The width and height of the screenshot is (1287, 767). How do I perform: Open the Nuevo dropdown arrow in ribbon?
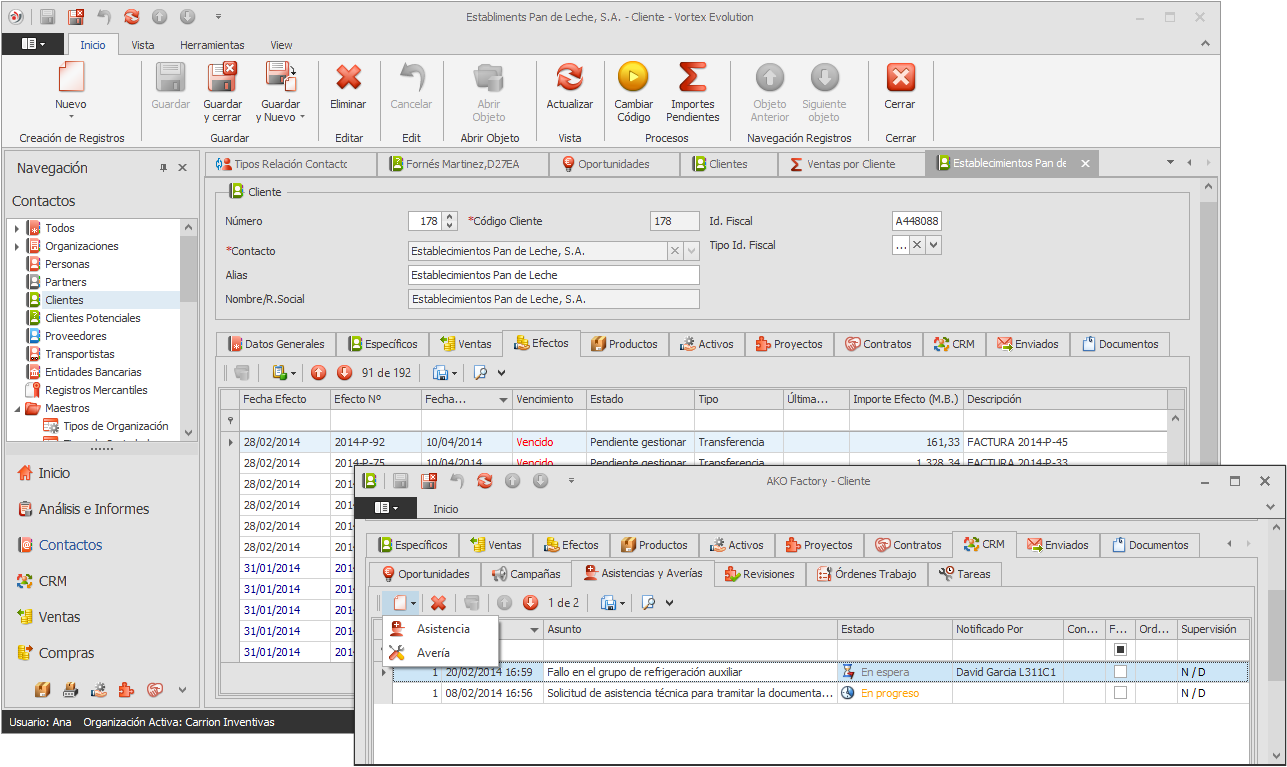(x=70, y=117)
